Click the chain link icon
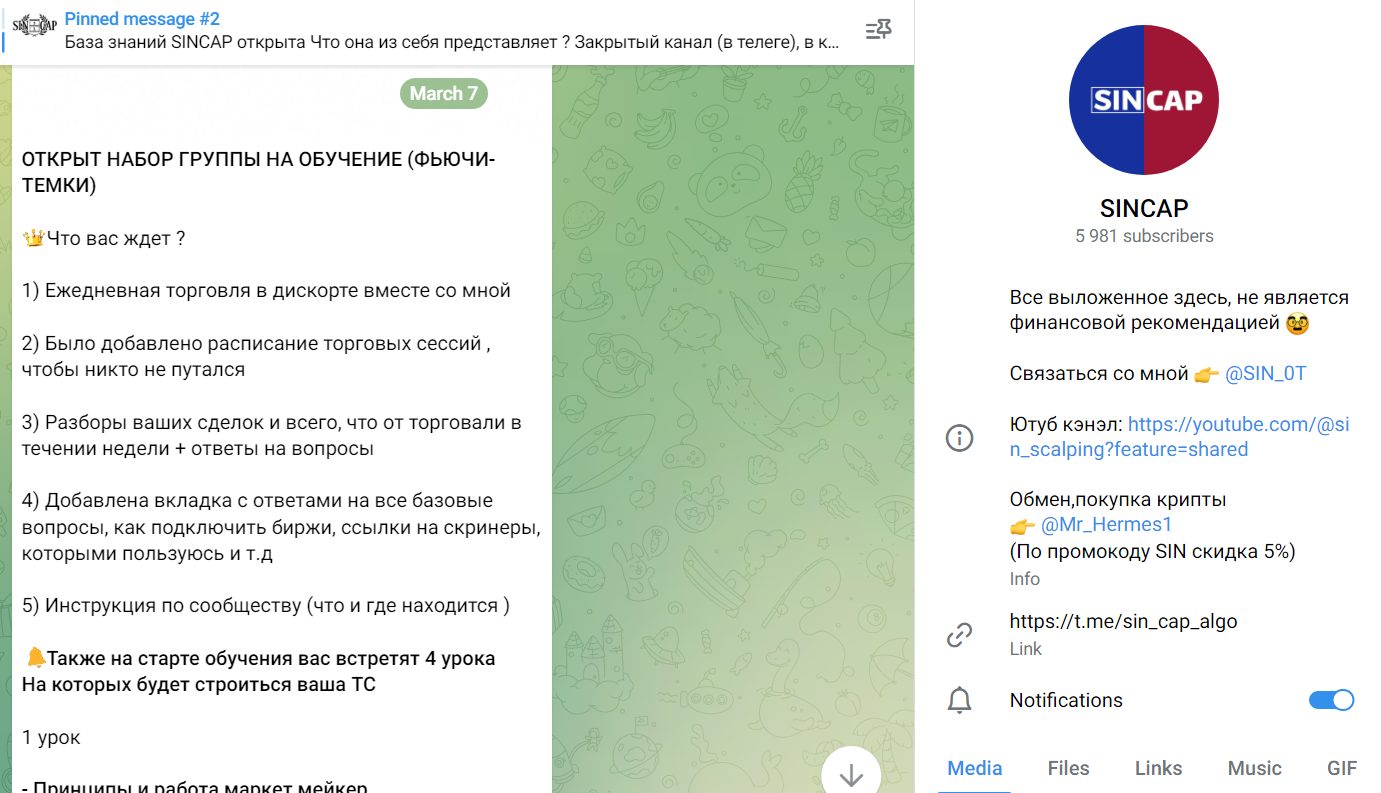Viewport: 1381px width, 793px height. [x=959, y=634]
